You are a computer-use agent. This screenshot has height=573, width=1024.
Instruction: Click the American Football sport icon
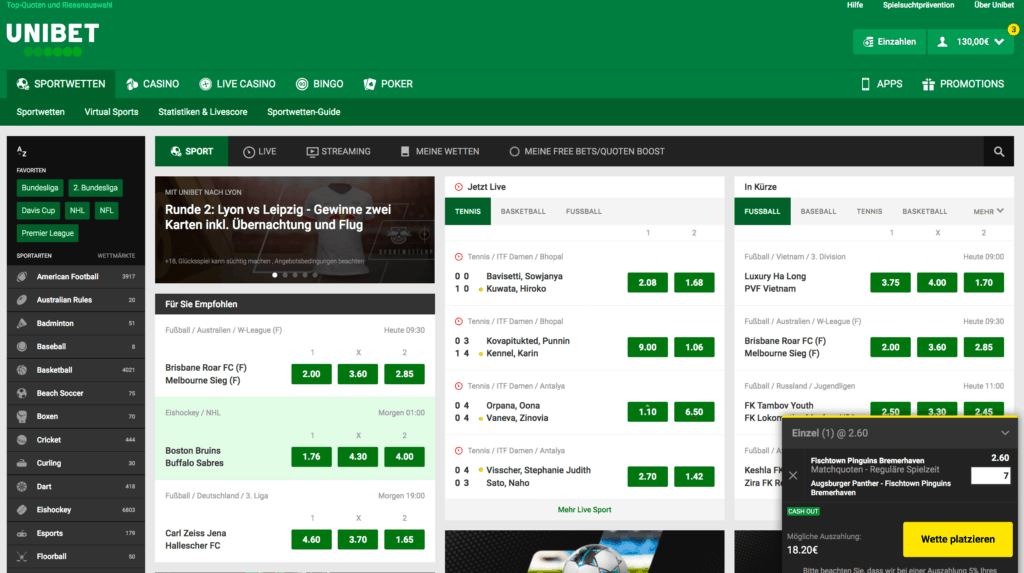point(22,276)
